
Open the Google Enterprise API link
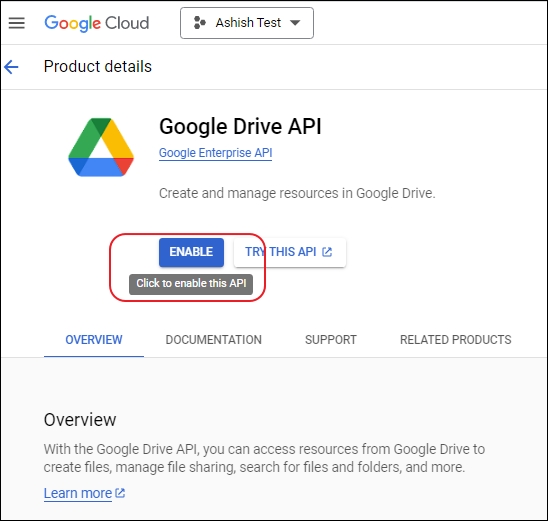(x=215, y=153)
